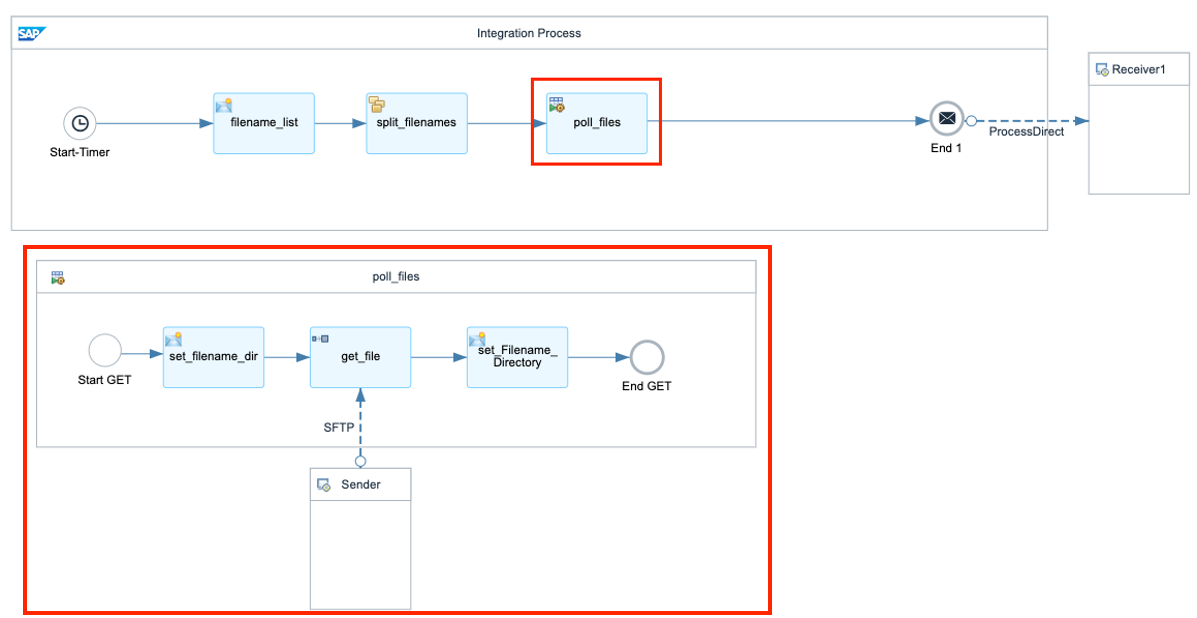This screenshot has width=1197, height=618.
Task: Select the set_Filename_Directory content modifier step
Action: 518,357
